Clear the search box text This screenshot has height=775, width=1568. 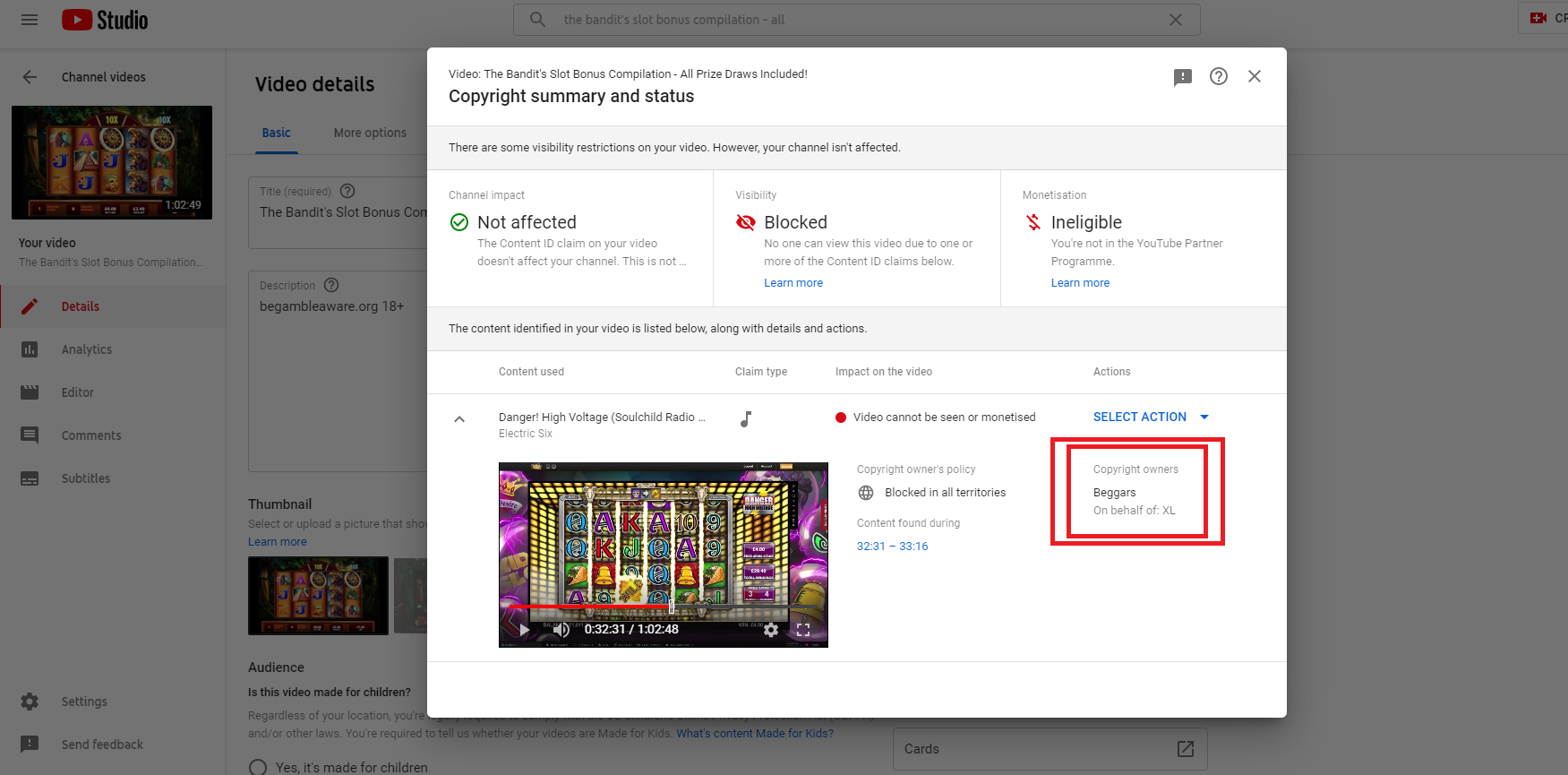(x=1176, y=20)
